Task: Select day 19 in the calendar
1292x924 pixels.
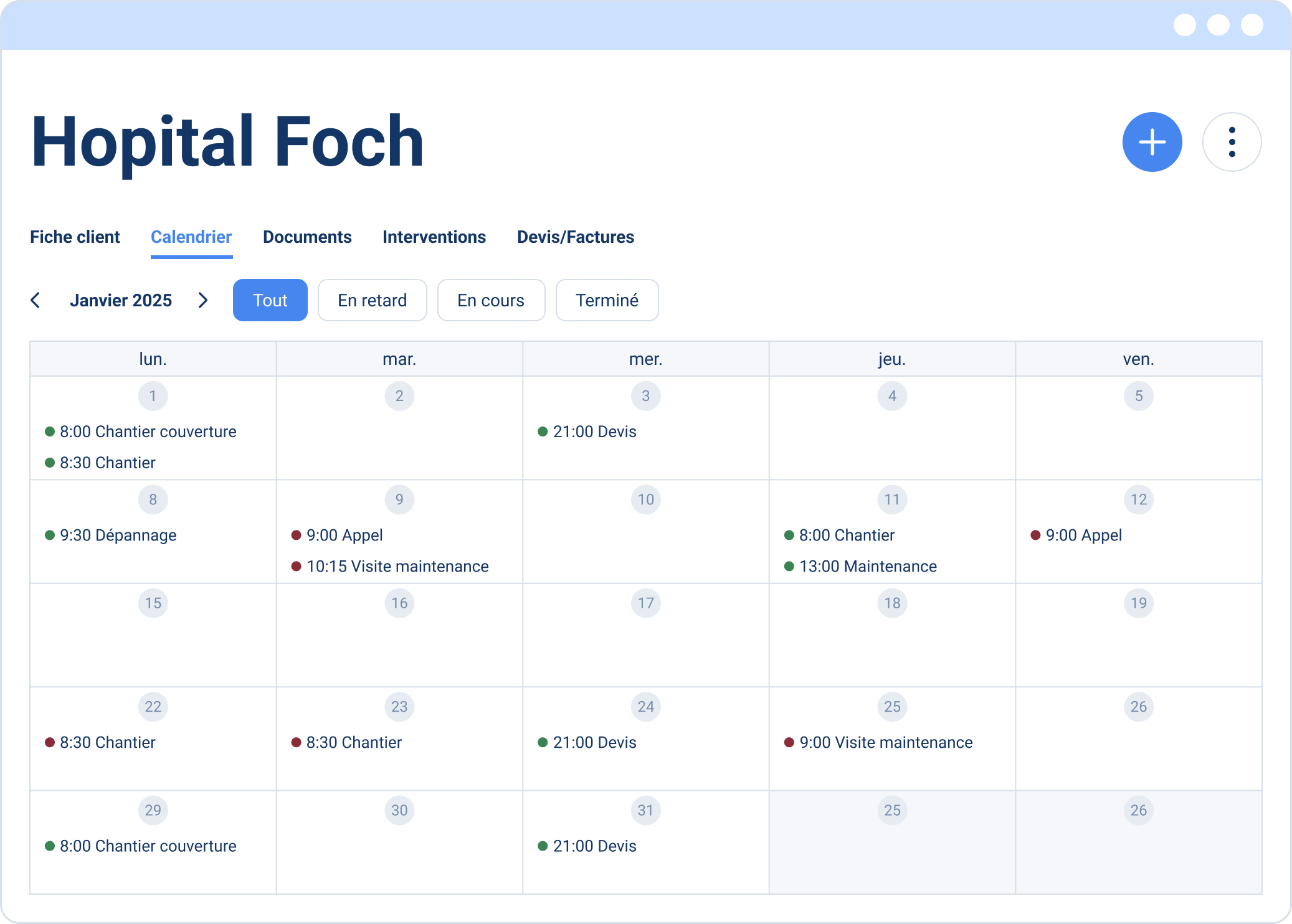Action: [1139, 603]
